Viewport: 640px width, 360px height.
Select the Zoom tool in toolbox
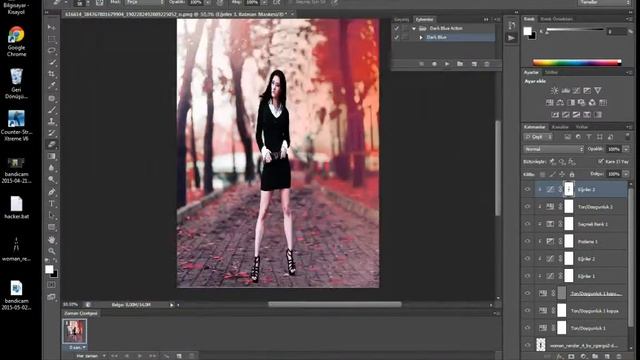pyautogui.click(x=51, y=251)
